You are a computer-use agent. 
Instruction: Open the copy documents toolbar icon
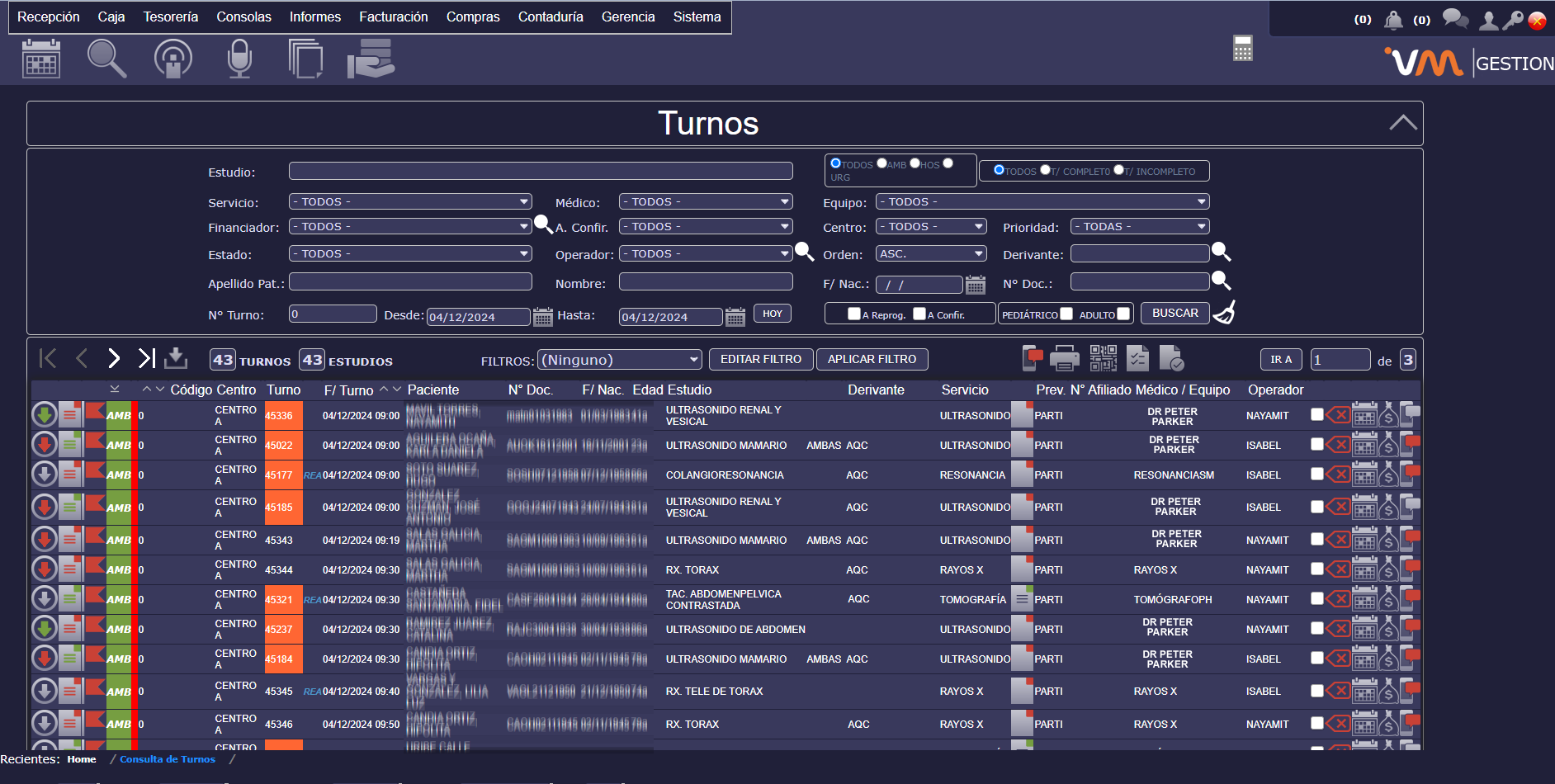coord(305,59)
